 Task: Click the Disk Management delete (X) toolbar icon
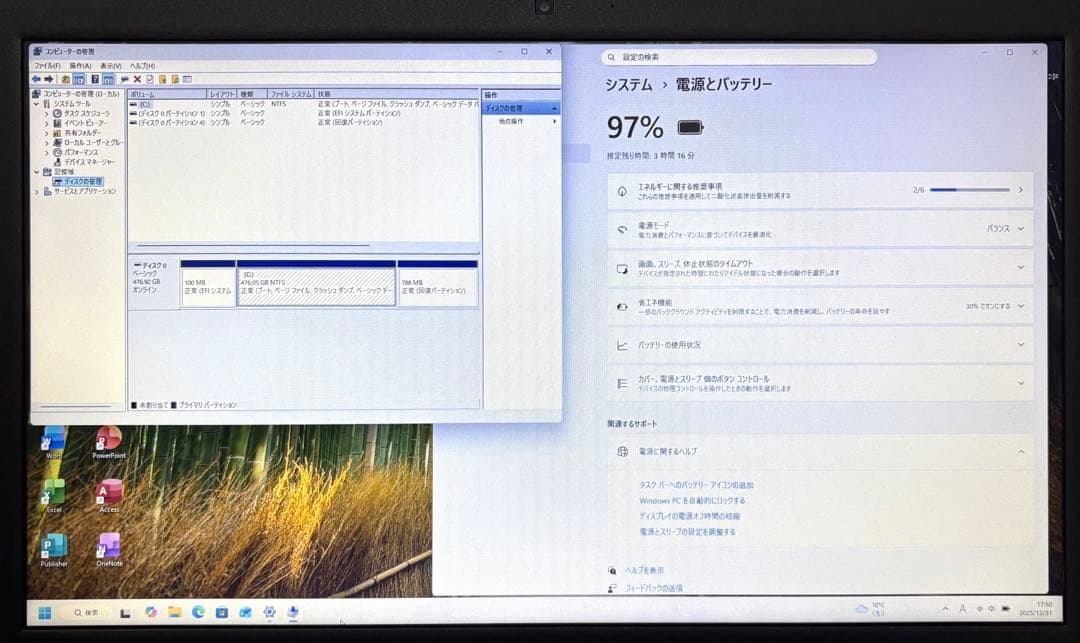coord(137,78)
